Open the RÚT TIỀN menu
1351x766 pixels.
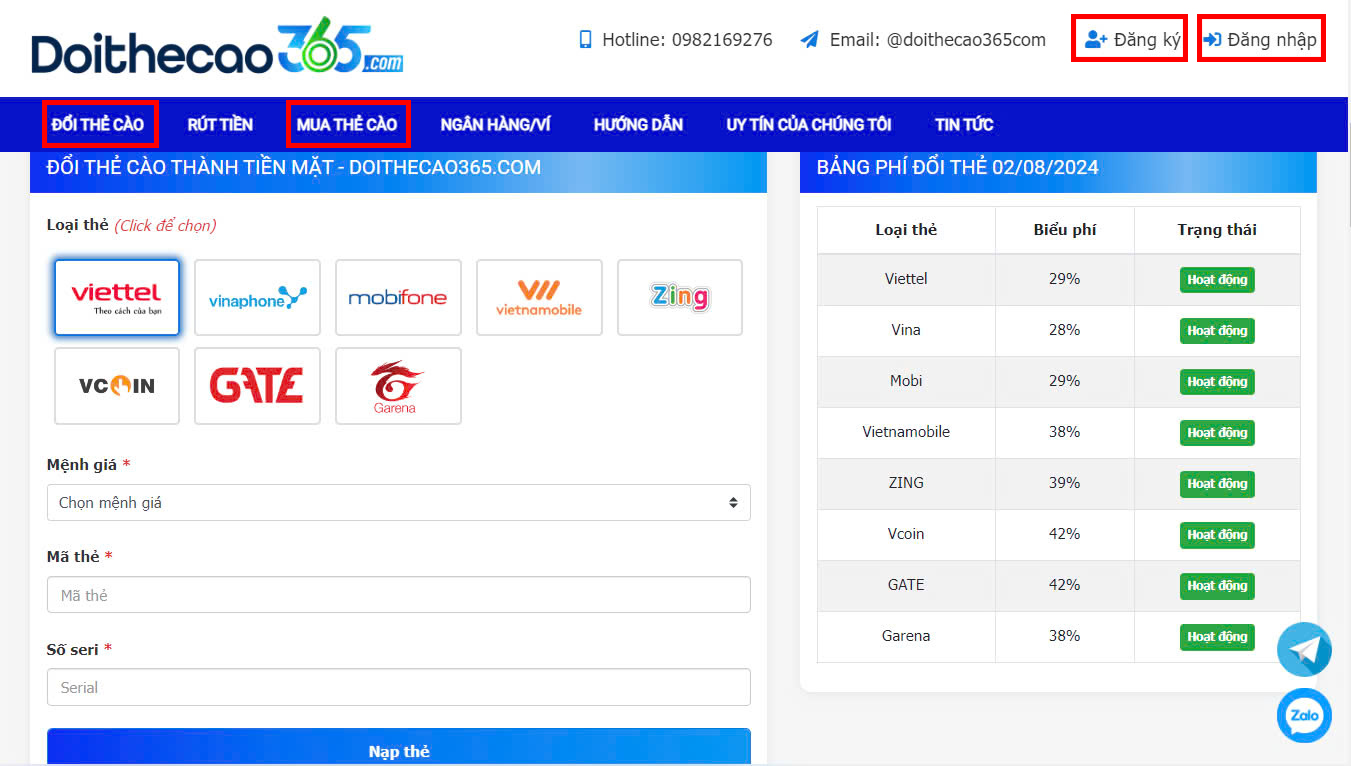tap(220, 124)
